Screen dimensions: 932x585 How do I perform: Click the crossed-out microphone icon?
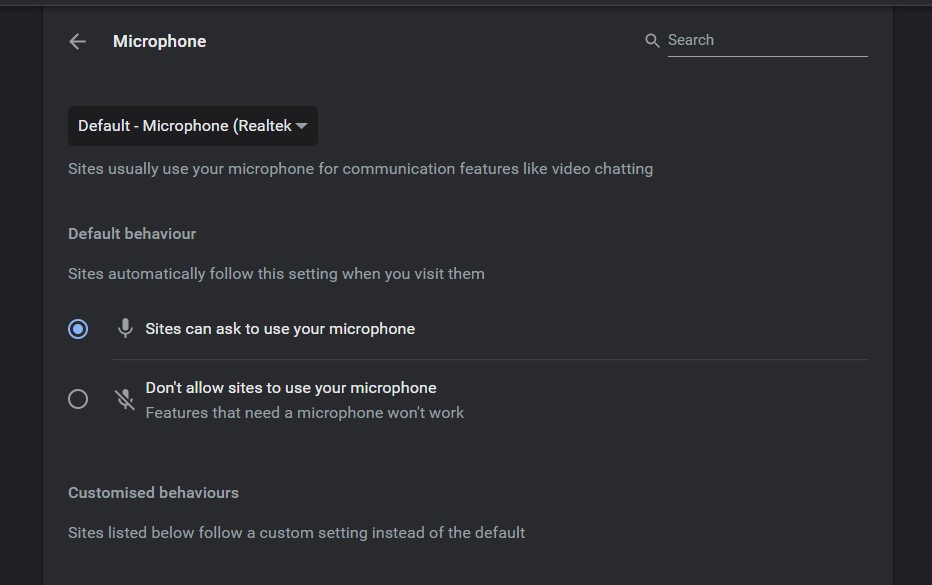pos(125,399)
